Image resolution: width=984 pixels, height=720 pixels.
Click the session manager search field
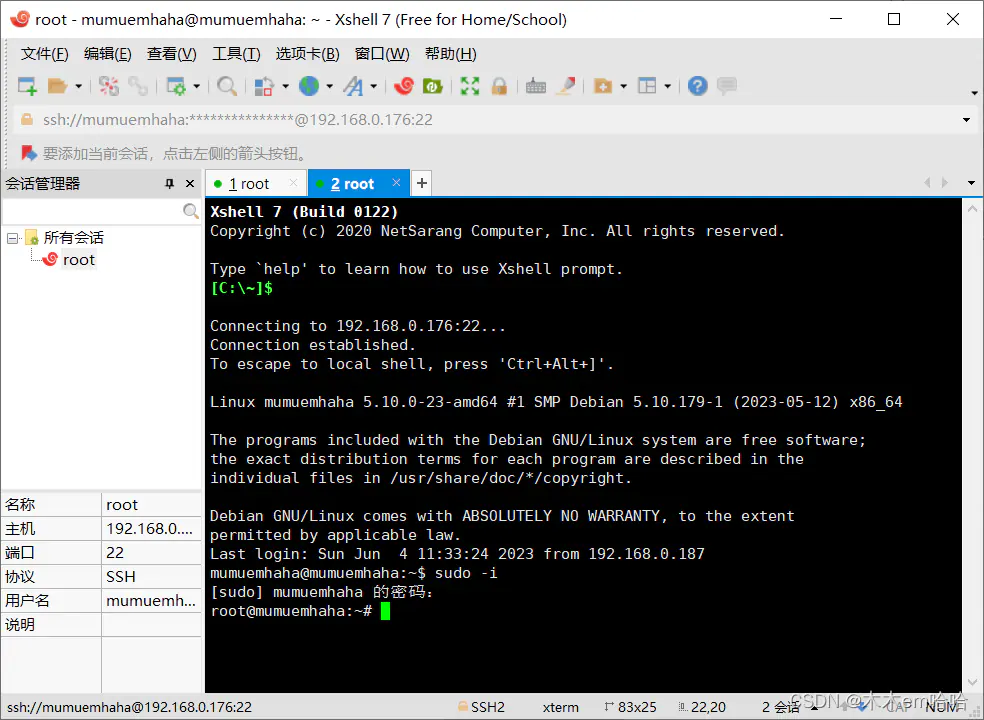click(92, 211)
